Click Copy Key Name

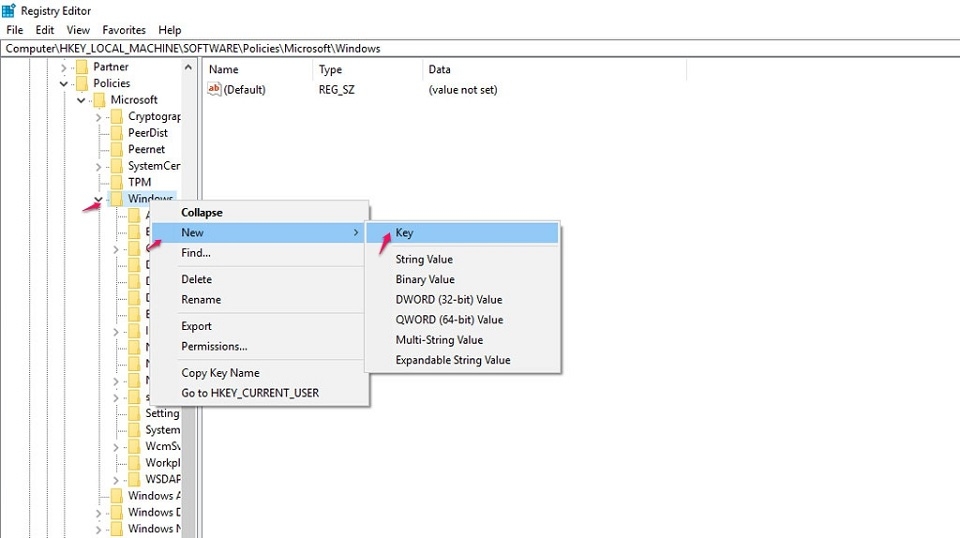pos(220,373)
